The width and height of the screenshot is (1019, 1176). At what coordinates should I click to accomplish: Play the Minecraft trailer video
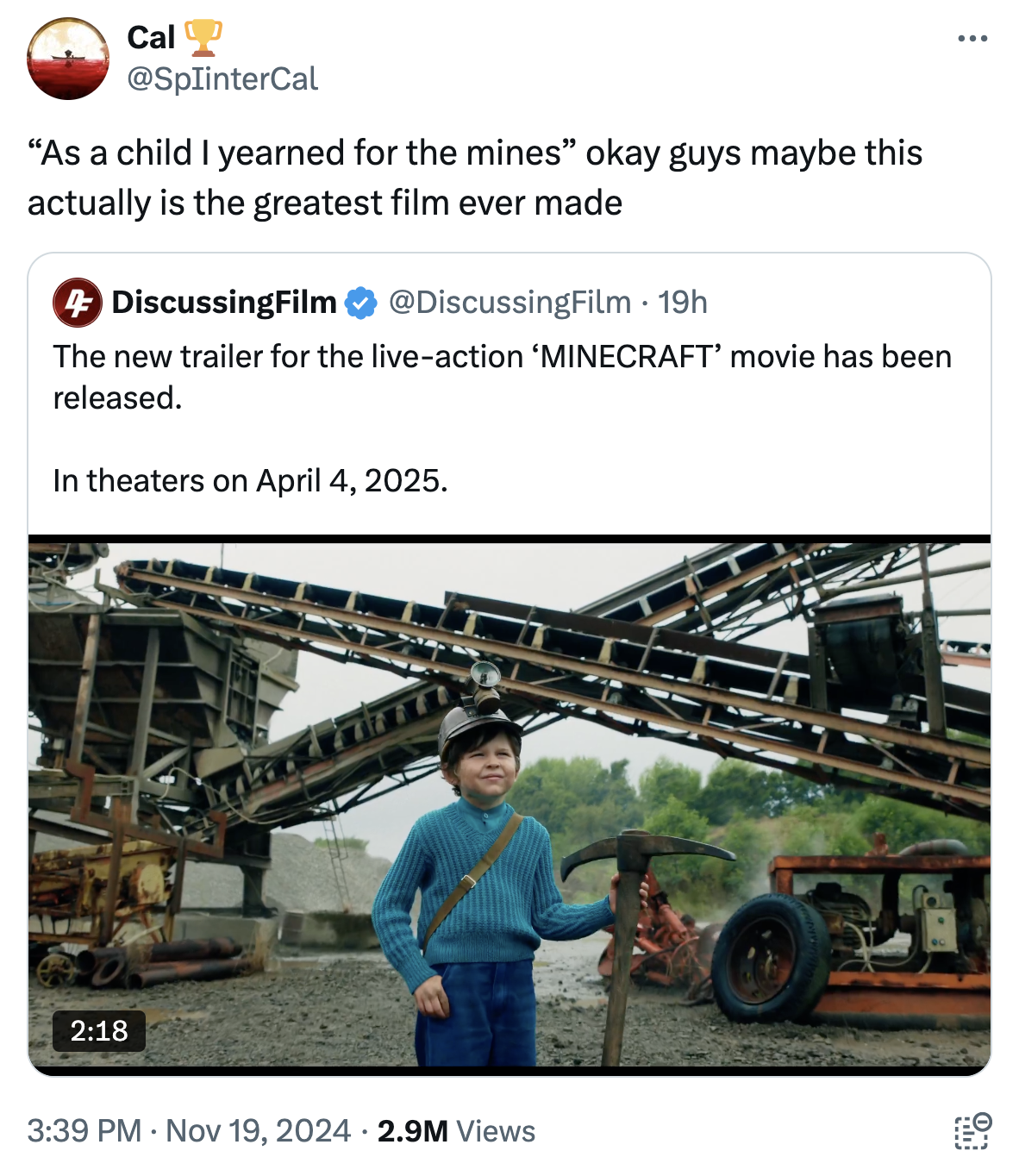tap(509, 802)
